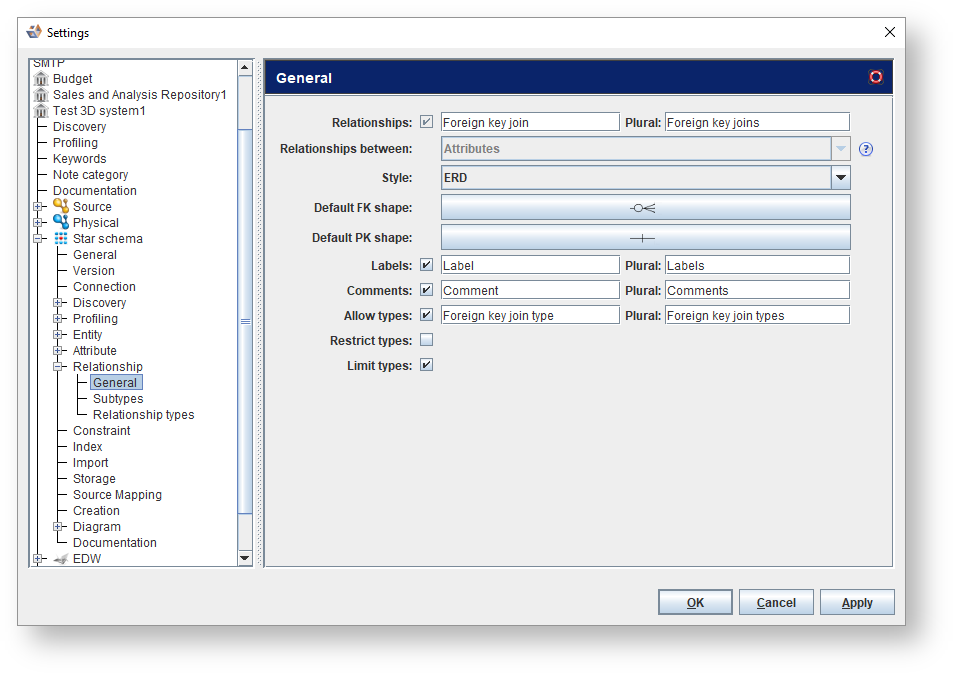Click the OK button

695,602
